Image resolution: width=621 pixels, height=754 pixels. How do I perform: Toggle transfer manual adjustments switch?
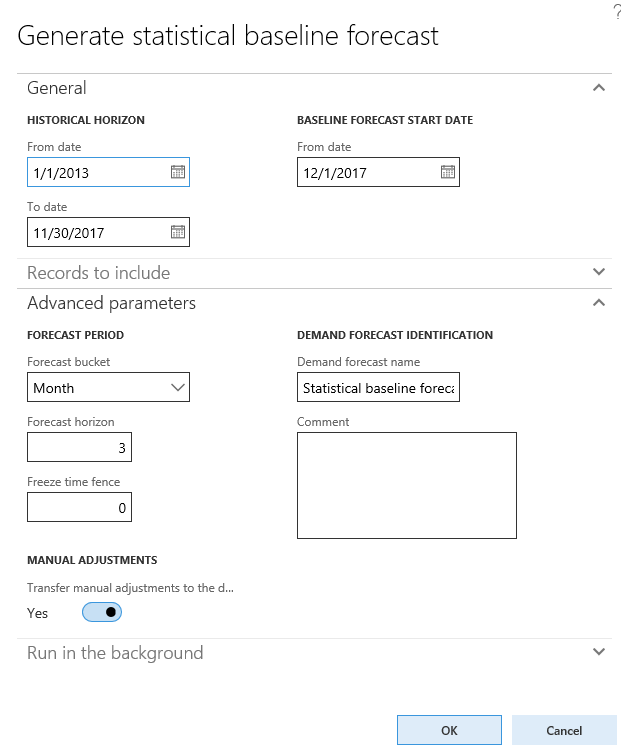[102, 612]
